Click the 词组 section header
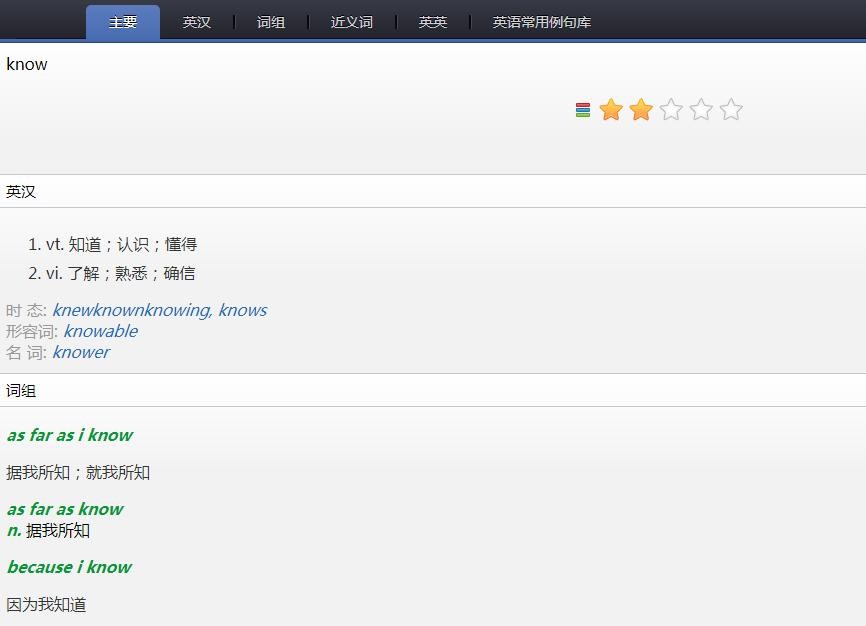 point(433,391)
